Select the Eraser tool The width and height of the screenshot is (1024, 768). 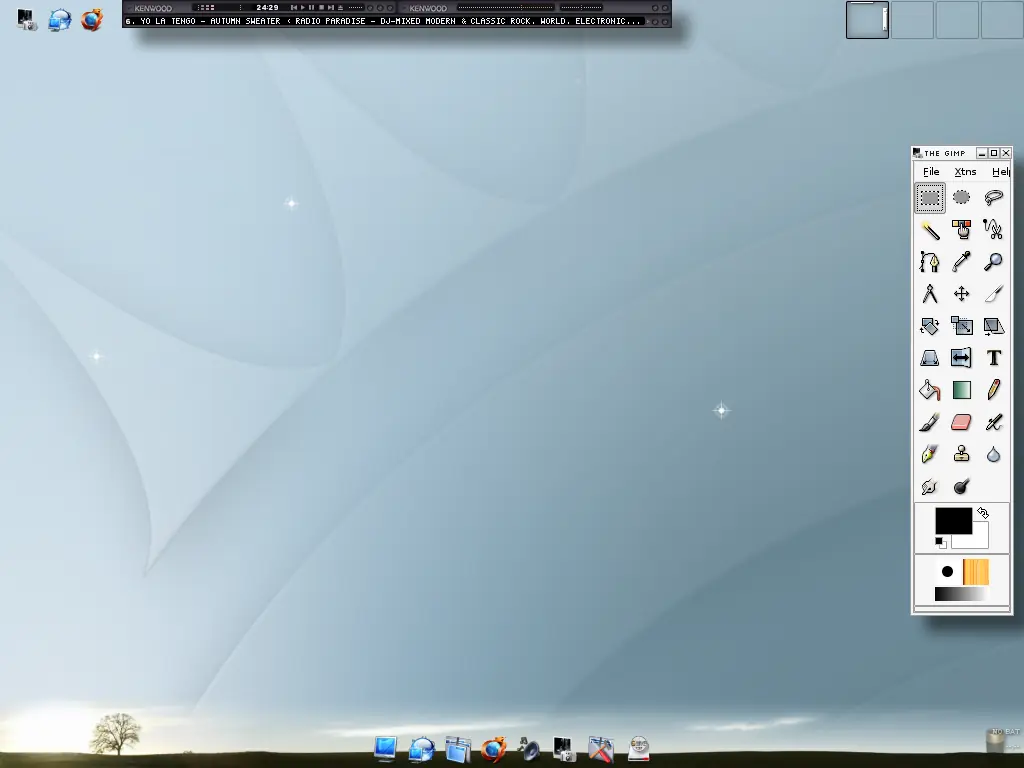pos(961,423)
